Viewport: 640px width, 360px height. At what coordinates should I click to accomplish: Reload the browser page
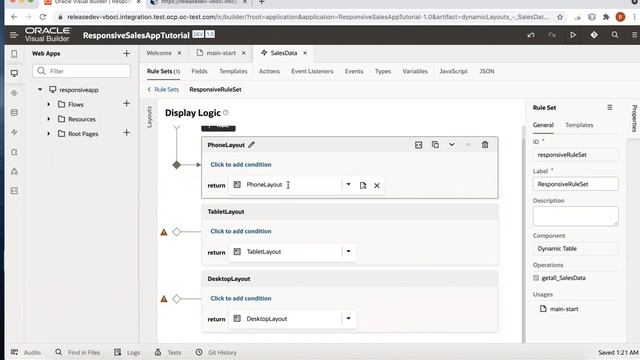pos(43,17)
